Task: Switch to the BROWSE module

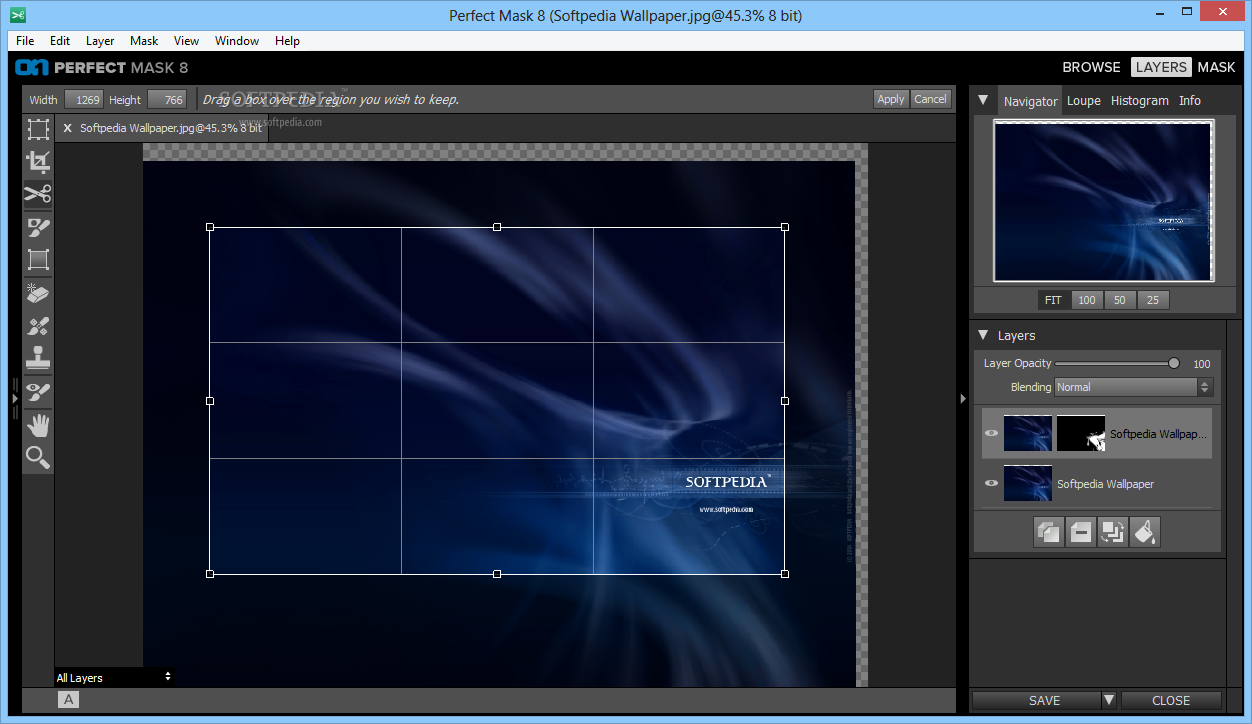Action: [1091, 67]
